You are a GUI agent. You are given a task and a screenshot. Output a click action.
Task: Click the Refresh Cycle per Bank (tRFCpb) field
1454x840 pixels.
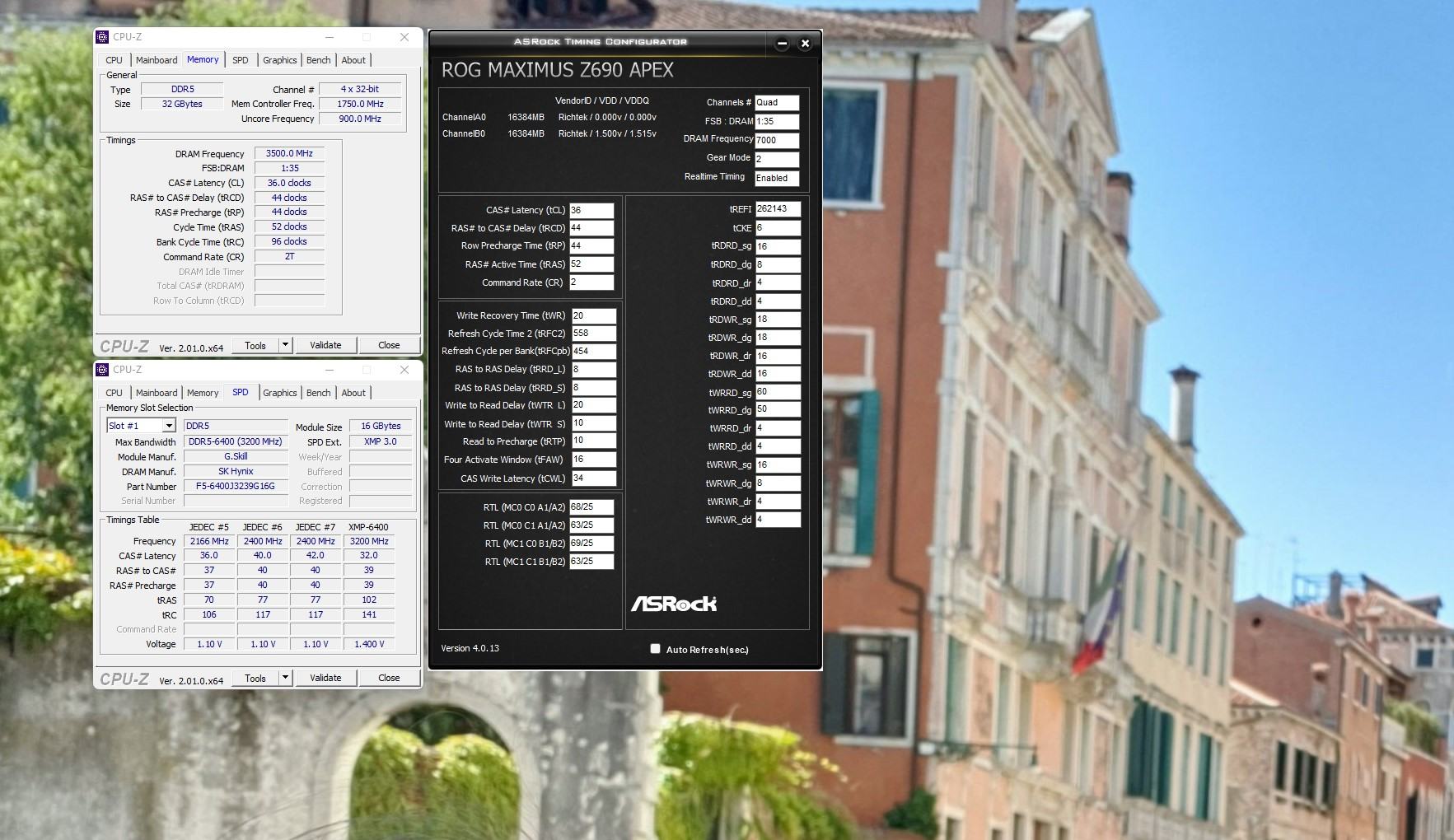594,351
